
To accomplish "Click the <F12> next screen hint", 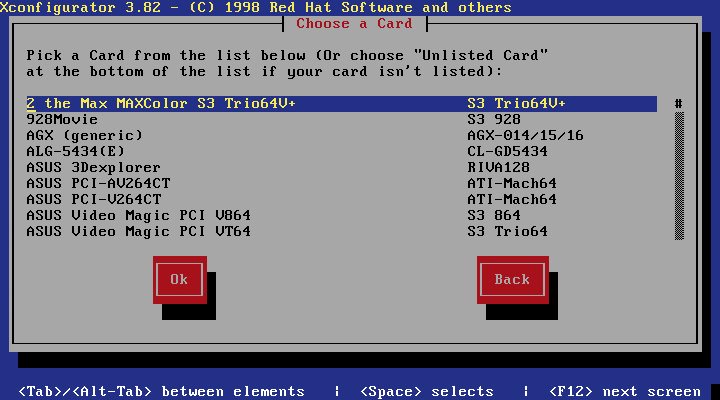I will tap(625, 391).
